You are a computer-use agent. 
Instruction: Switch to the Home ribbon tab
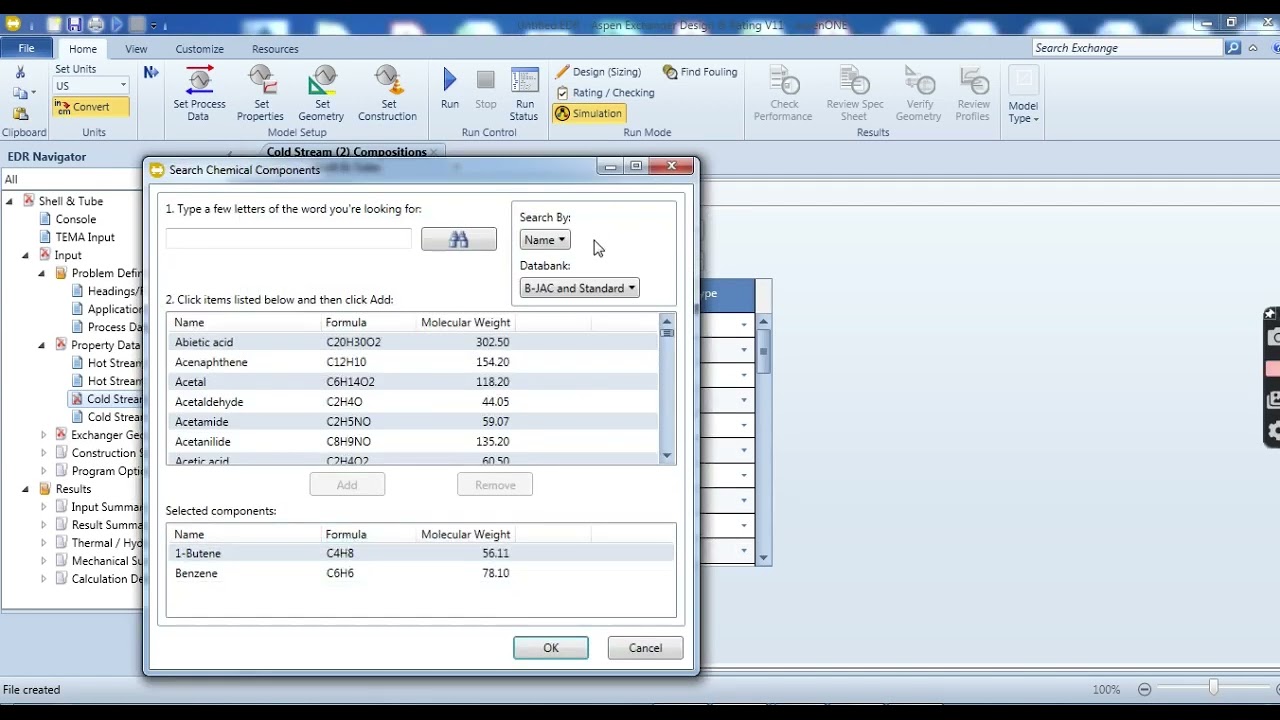pyautogui.click(x=83, y=49)
